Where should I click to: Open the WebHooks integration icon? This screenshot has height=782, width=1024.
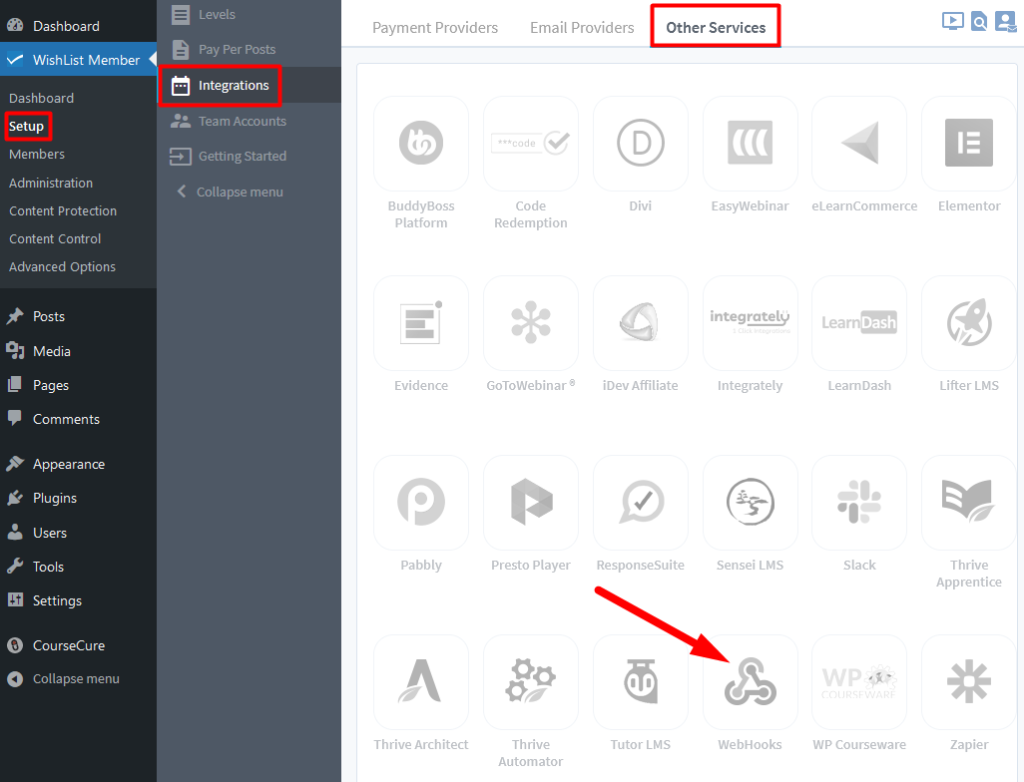click(750, 682)
